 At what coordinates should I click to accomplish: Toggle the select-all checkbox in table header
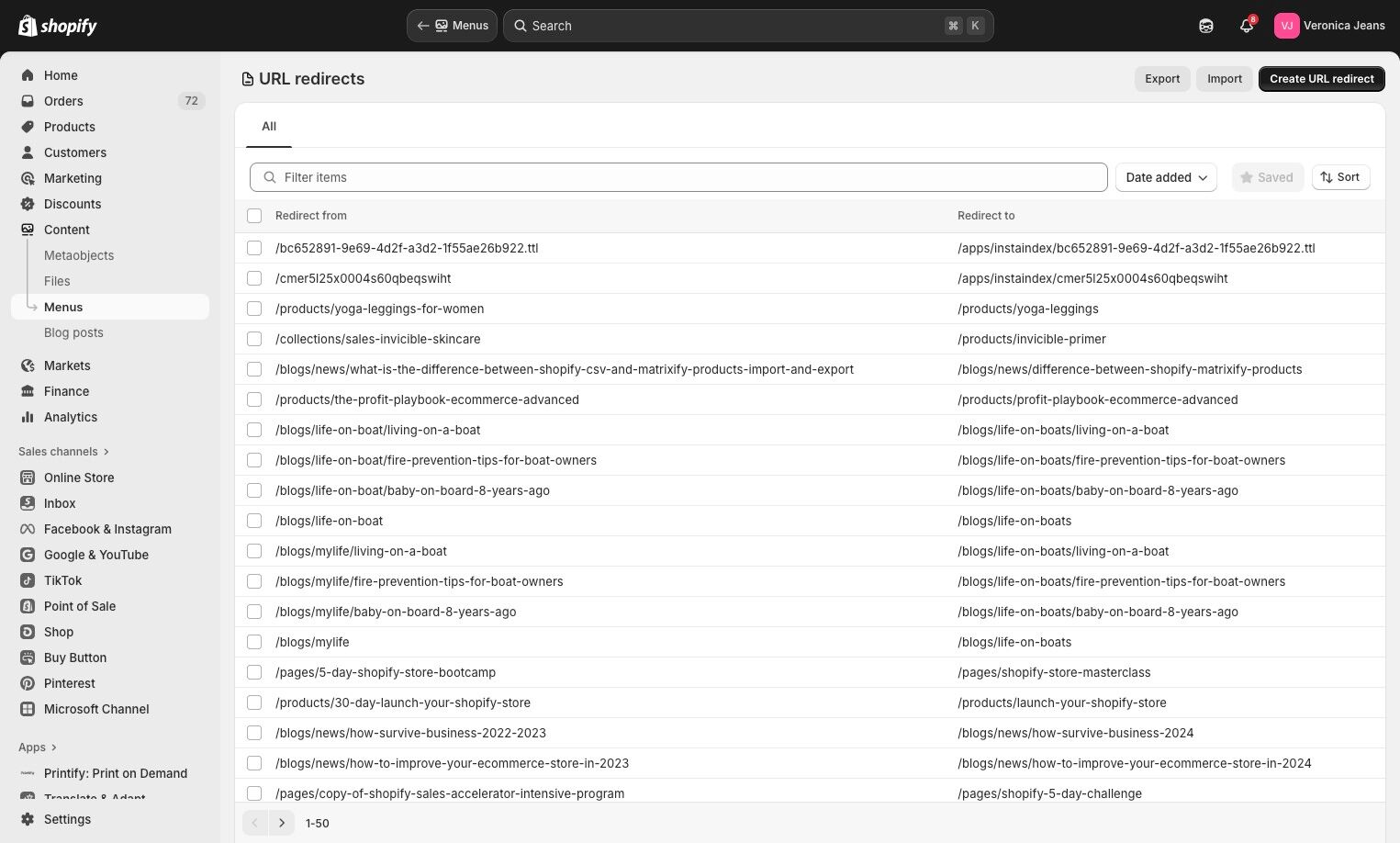pyautogui.click(x=254, y=216)
